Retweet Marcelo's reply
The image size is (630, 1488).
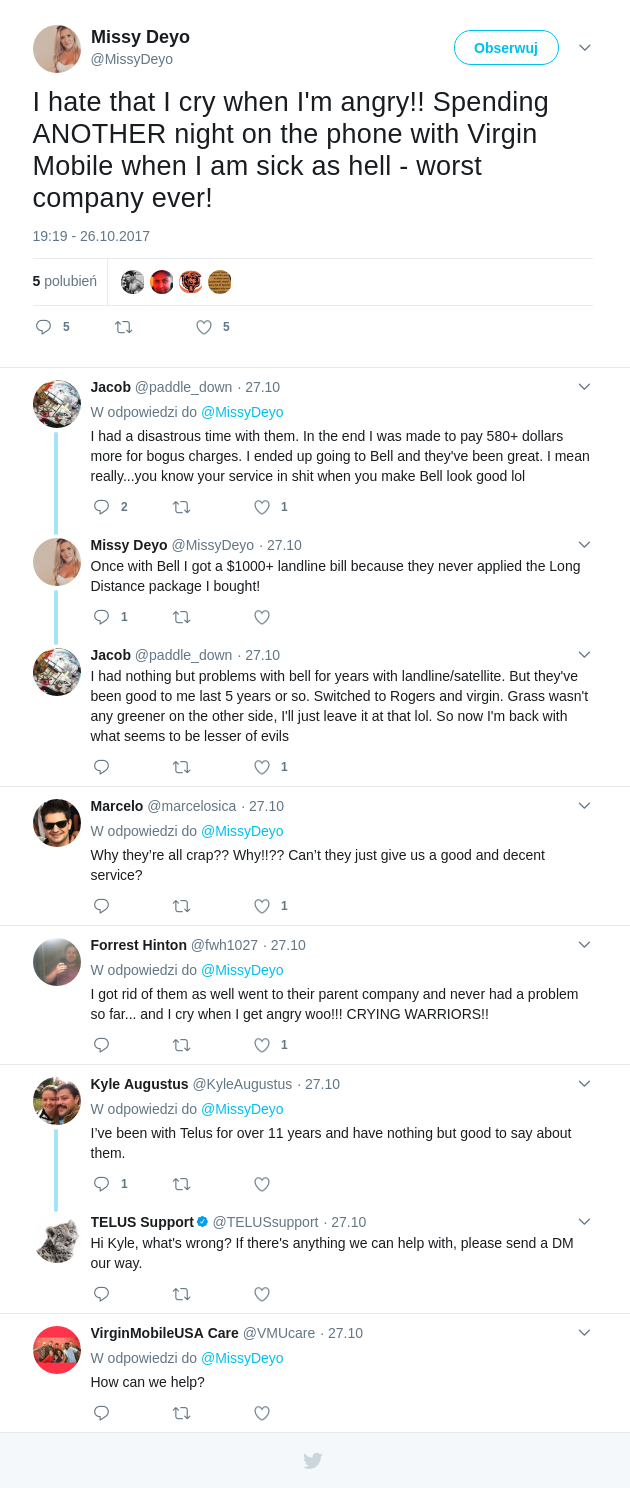coord(181,906)
